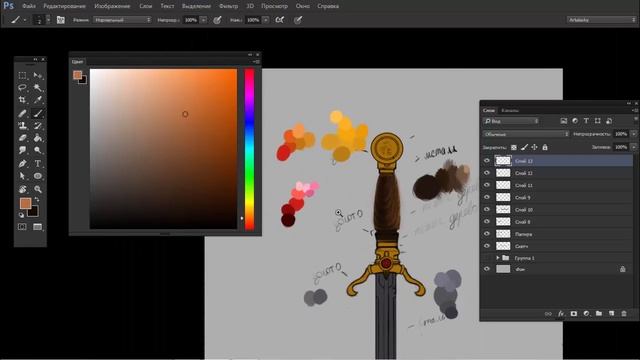The image size is (640, 360).
Task: Open the layer blending mode dropdown
Action: [526, 134]
